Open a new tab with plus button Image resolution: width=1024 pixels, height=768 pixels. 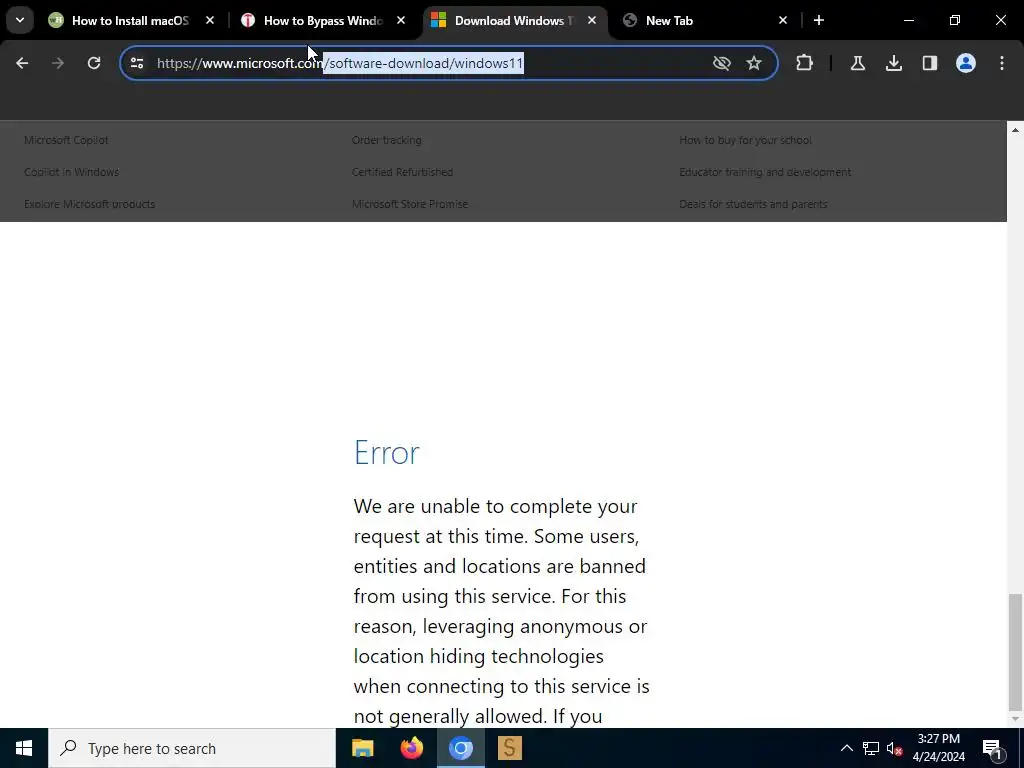point(819,21)
